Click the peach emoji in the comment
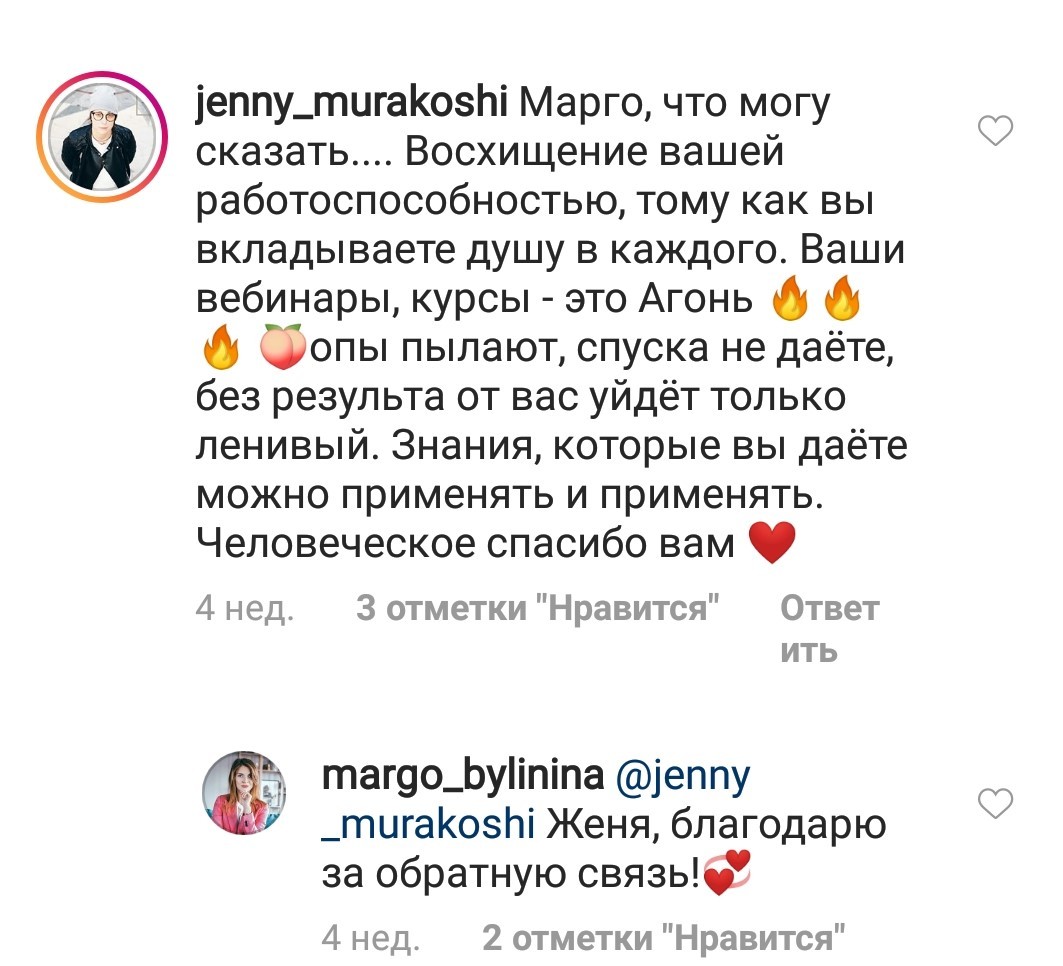This screenshot has height=966, width=1063. [x=283, y=347]
